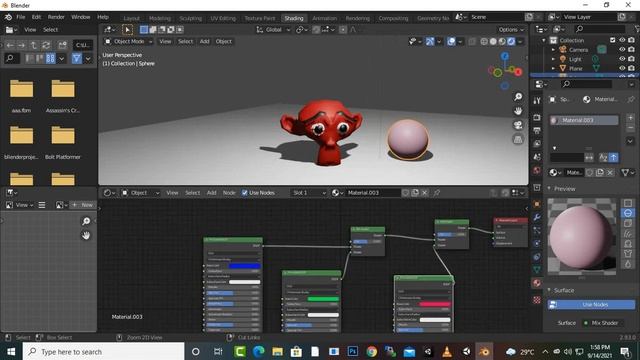Screen dimensions: 640x360
Task: Remove material slot with minus button
Action: 630,128
